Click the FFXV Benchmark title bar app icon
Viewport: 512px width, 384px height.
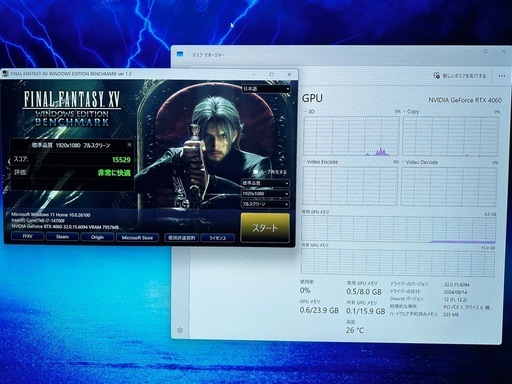5,74
